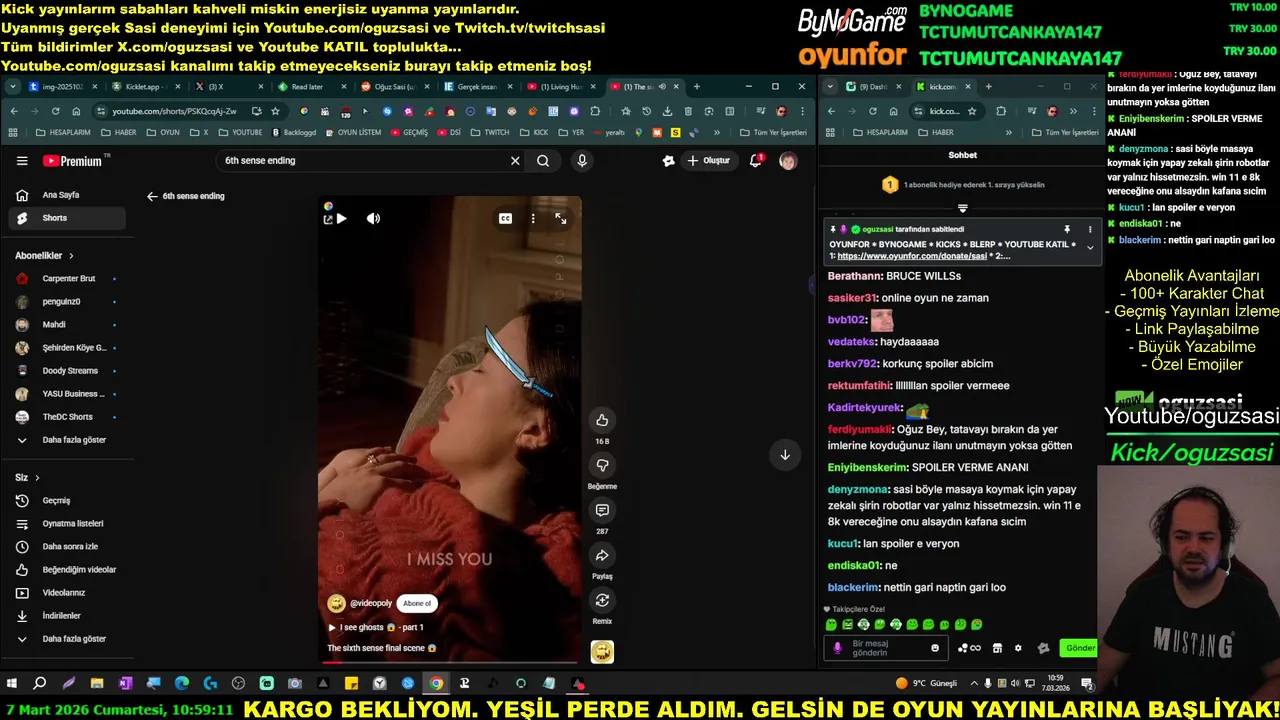Open Daha sonra izle list
1280x720 pixels.
[66, 546]
